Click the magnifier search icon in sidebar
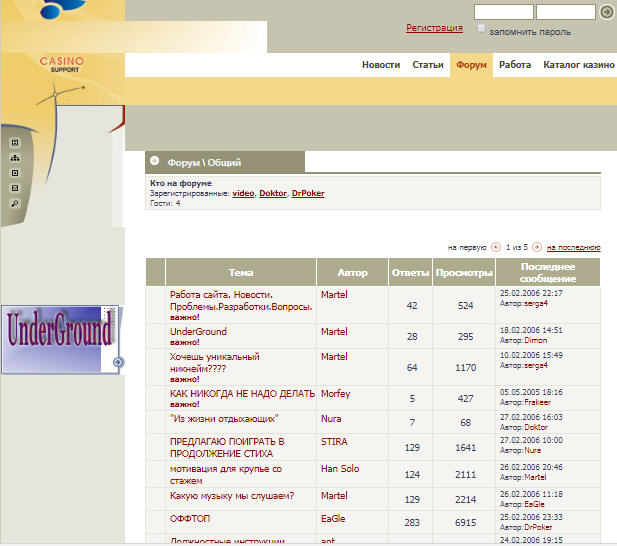This screenshot has width=617, height=546. [x=15, y=203]
